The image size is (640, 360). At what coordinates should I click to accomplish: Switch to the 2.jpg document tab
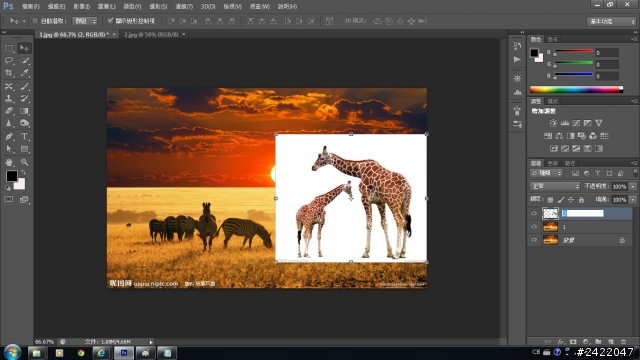[151, 34]
